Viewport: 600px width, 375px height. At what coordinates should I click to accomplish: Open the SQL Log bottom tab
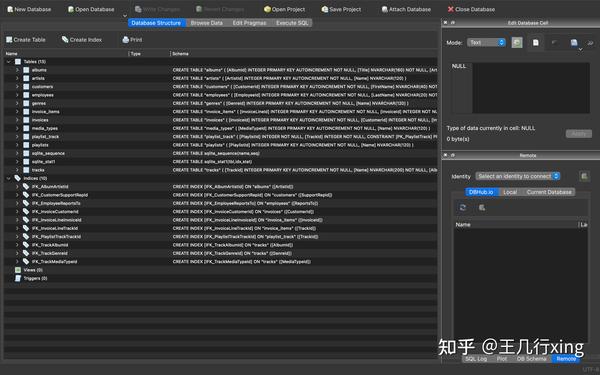click(x=476, y=359)
